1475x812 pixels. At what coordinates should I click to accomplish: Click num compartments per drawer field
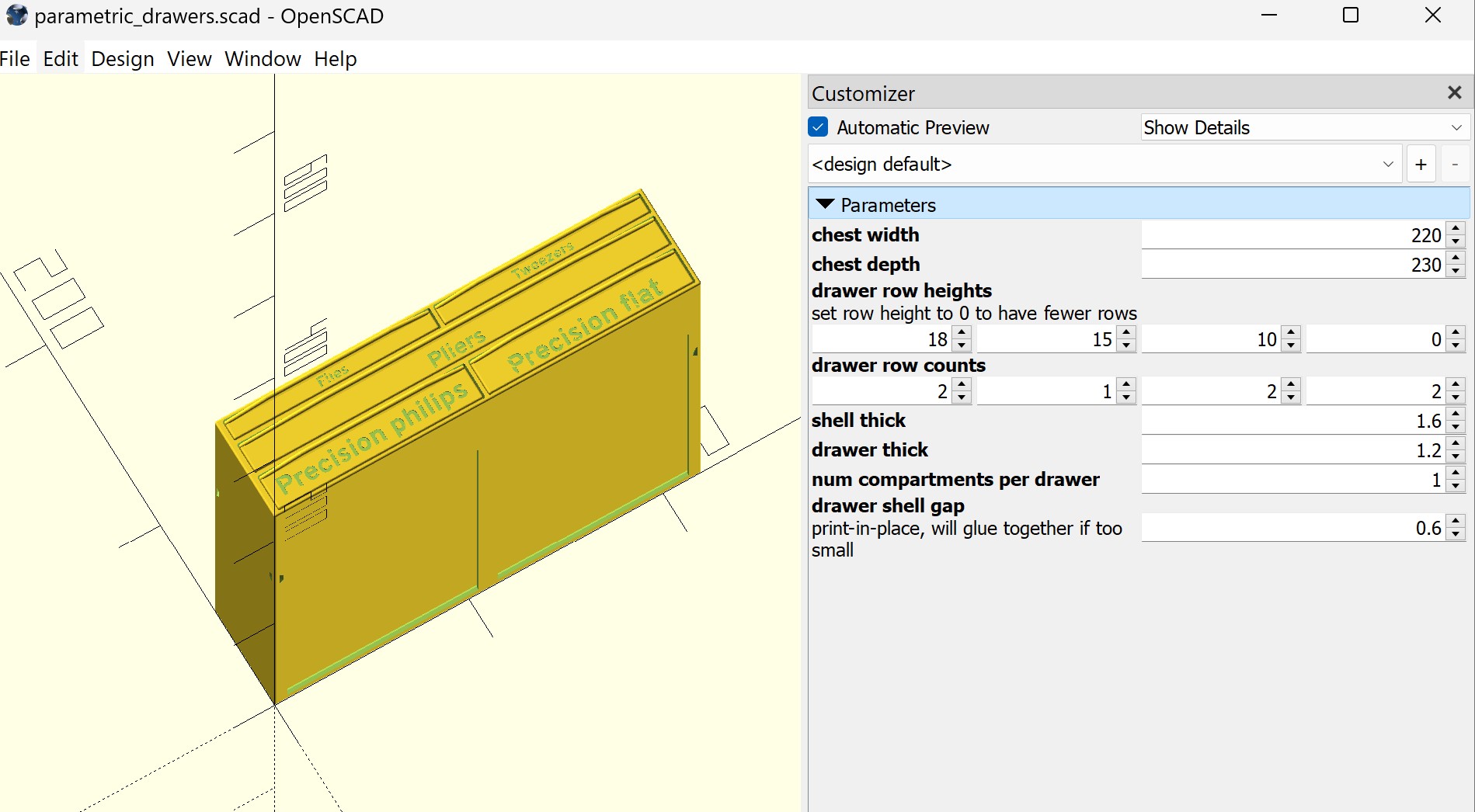[1293, 480]
